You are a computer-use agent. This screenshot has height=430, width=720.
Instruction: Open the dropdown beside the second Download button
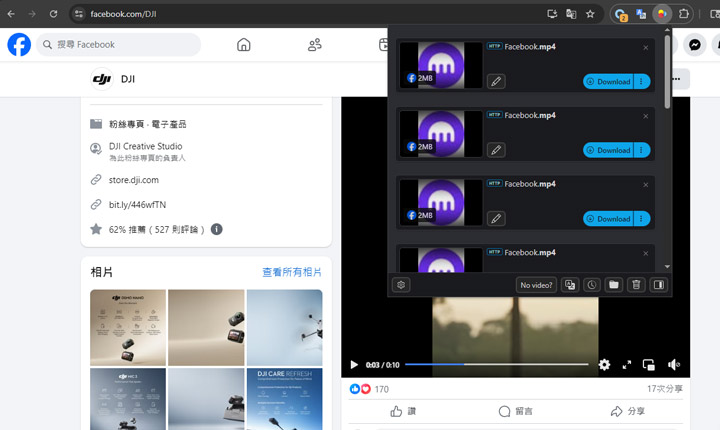tap(642, 150)
